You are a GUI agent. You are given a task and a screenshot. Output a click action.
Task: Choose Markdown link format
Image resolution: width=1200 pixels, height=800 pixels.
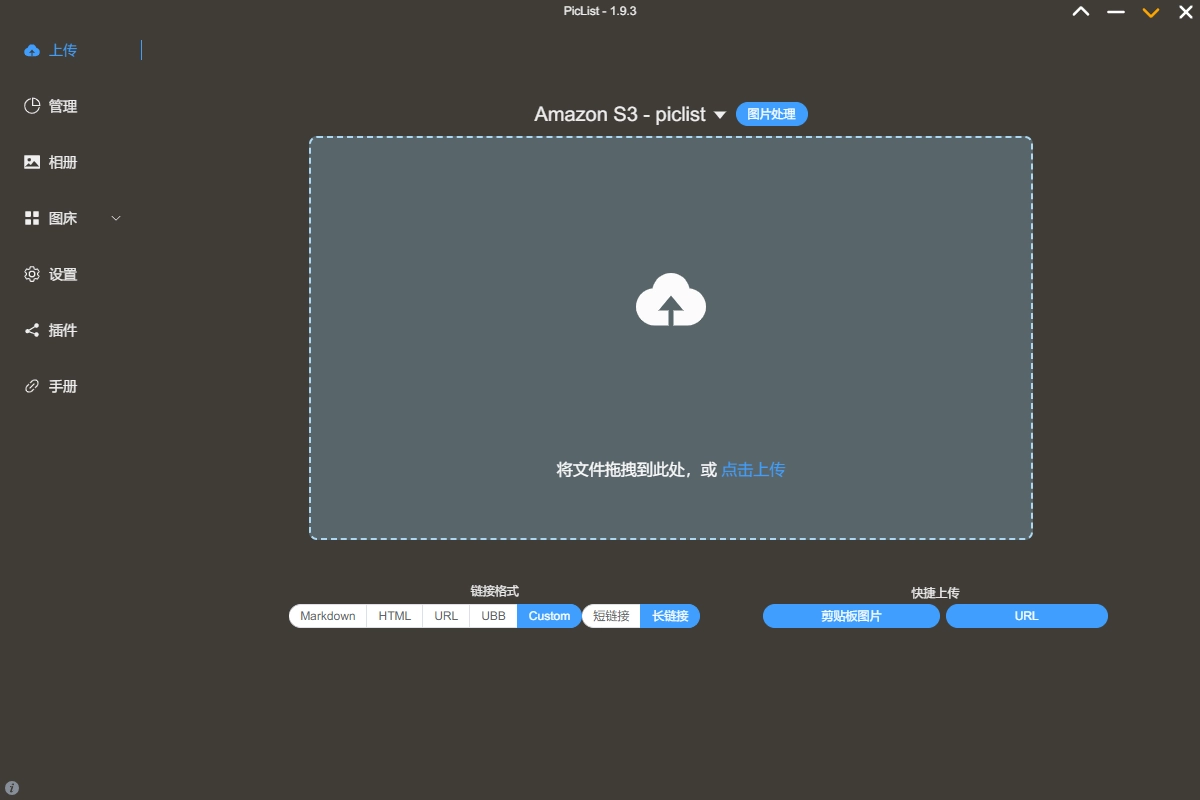(x=328, y=616)
